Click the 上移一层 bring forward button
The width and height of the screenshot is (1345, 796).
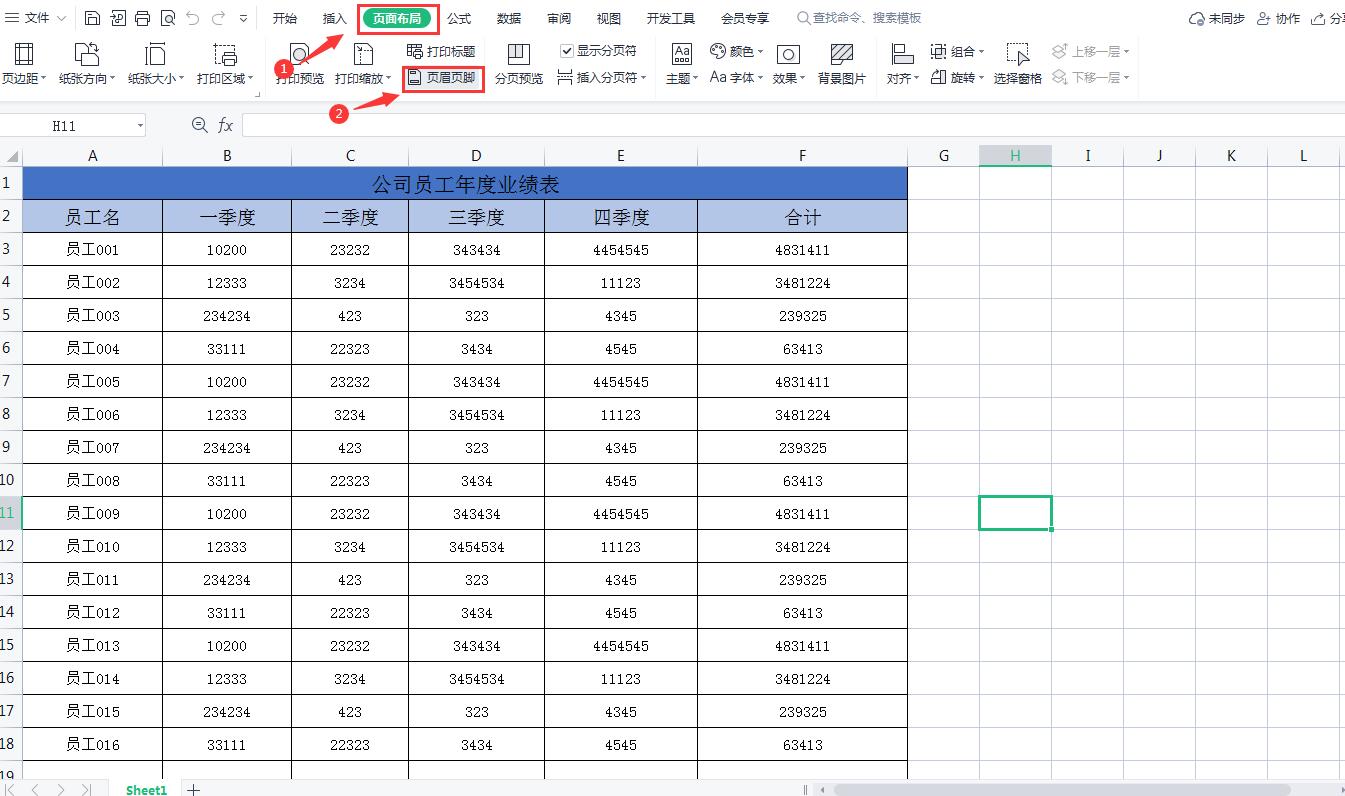coord(1091,51)
